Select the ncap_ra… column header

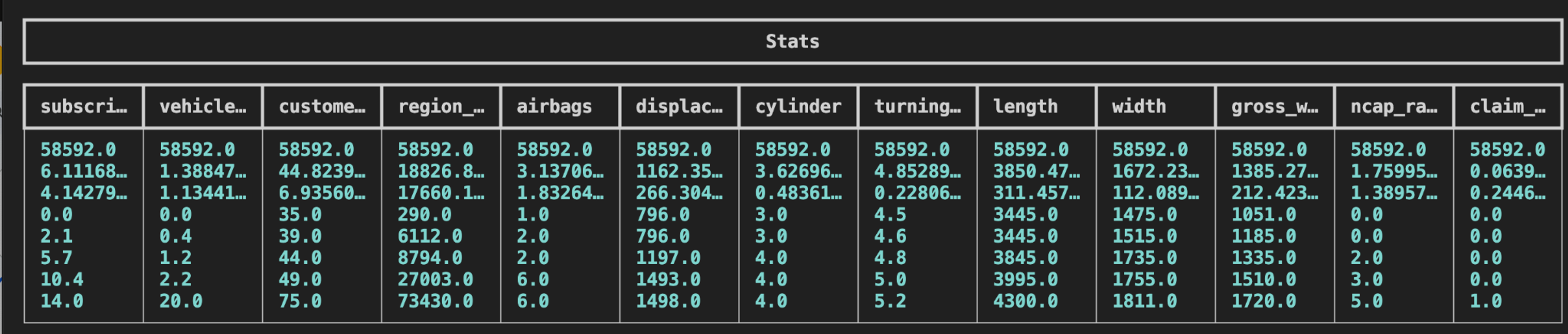pos(1394,106)
